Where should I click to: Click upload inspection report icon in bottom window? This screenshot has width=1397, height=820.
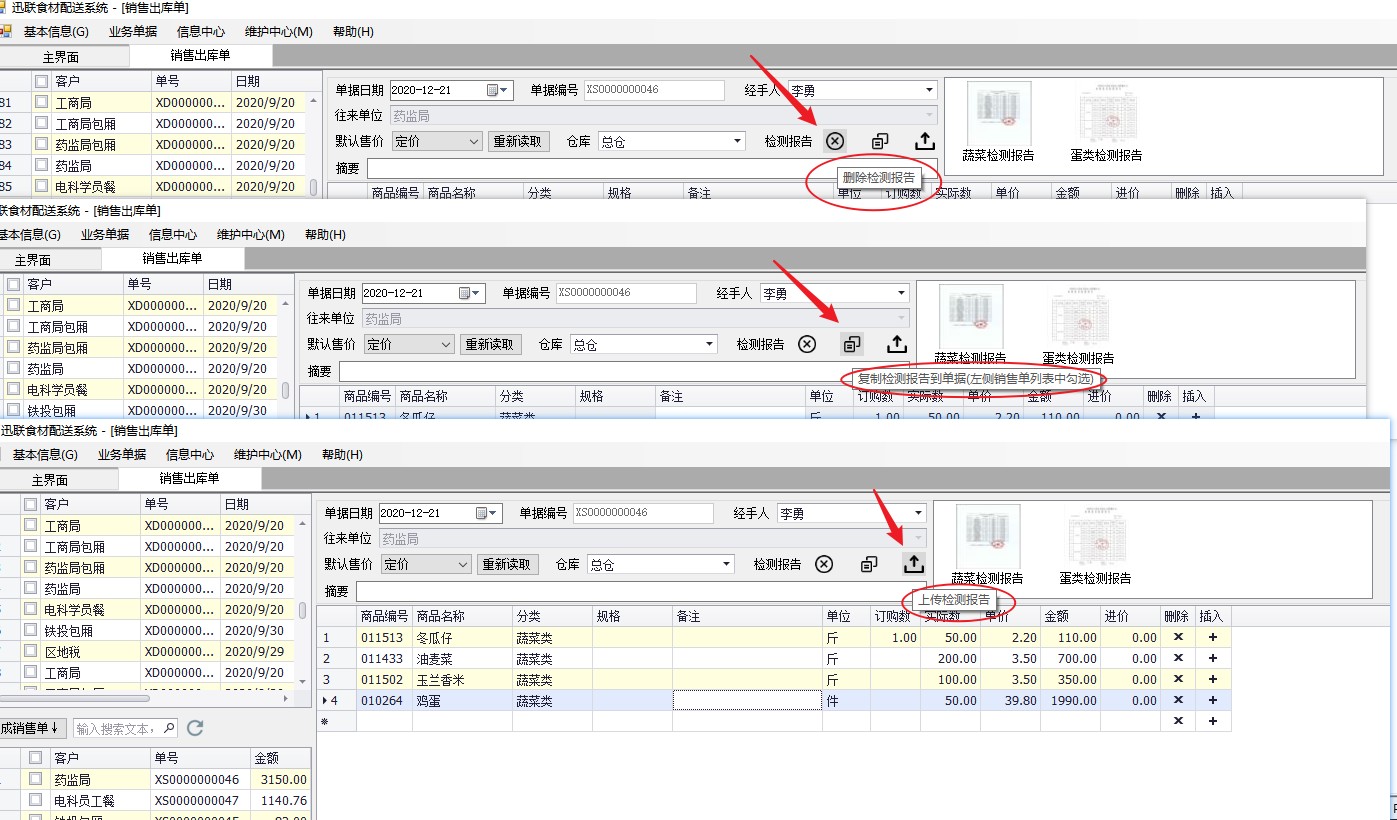913,564
